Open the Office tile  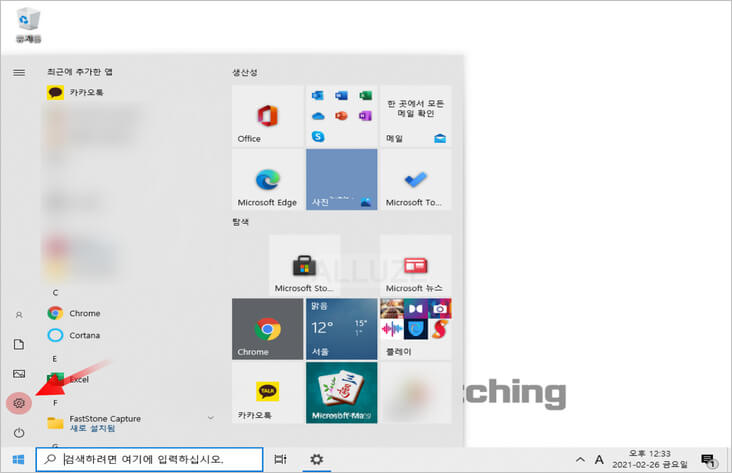(x=267, y=116)
